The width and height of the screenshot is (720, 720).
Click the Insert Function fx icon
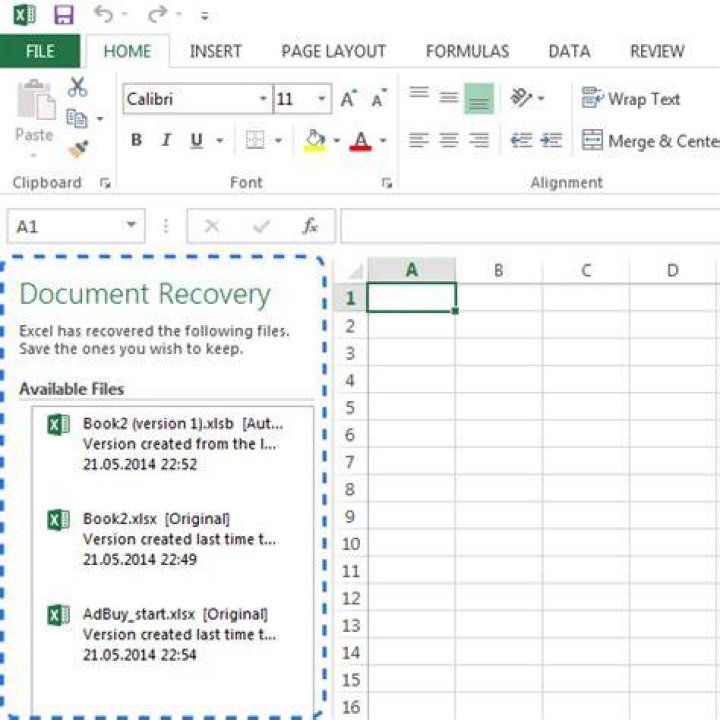click(x=310, y=226)
